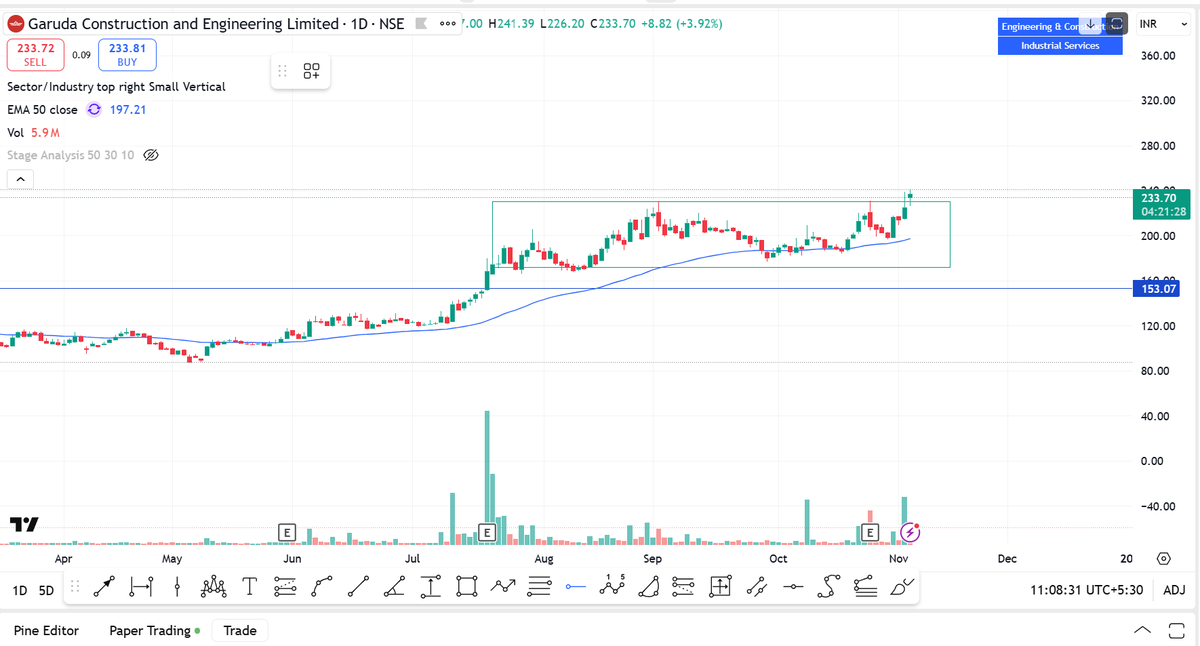This screenshot has height=646, width=1200.
Task: Open the INR currency dropdown
Action: click(x=1164, y=23)
